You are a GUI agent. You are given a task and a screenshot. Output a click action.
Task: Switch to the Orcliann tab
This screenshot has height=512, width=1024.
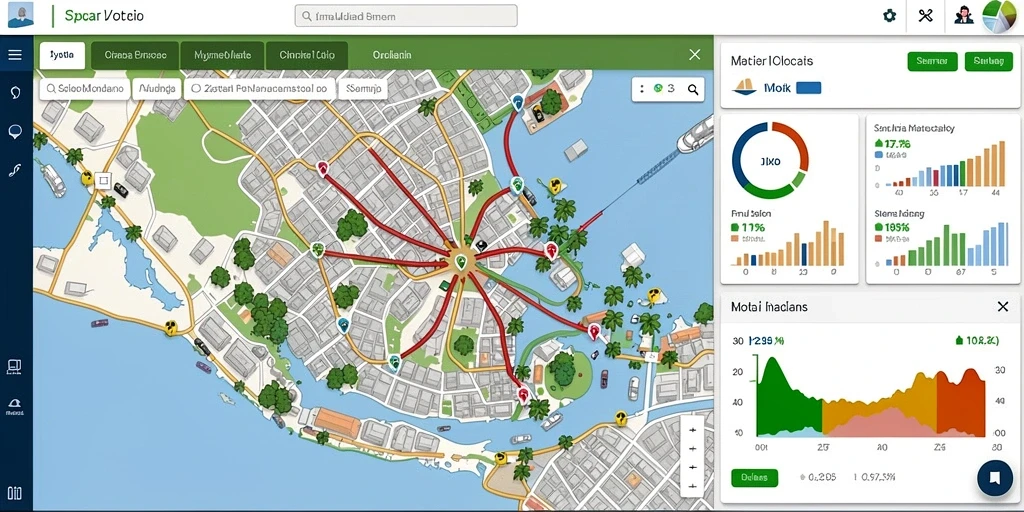point(392,56)
